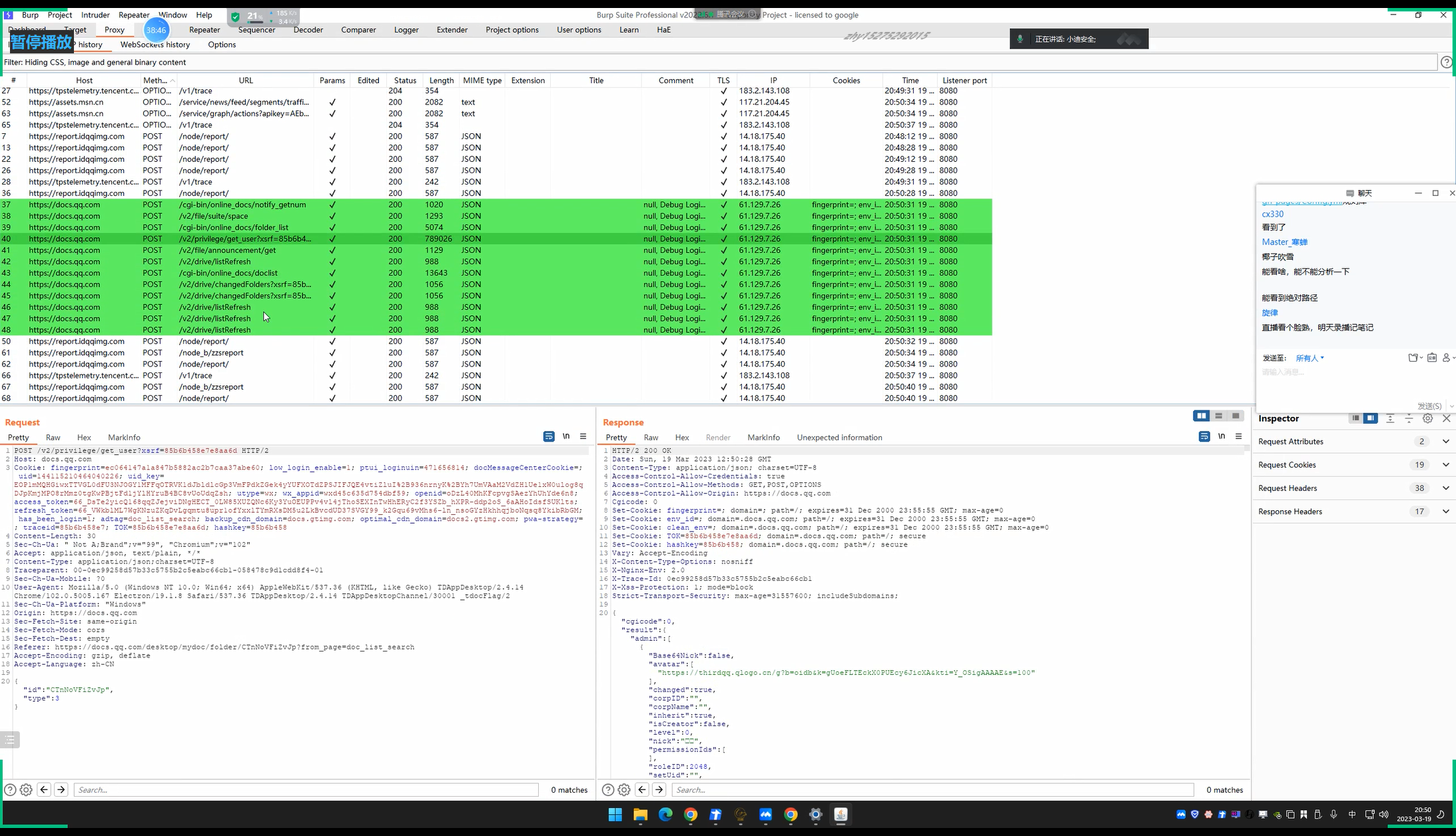Click the Response search help icon
The image size is (1456, 836).
607,789
